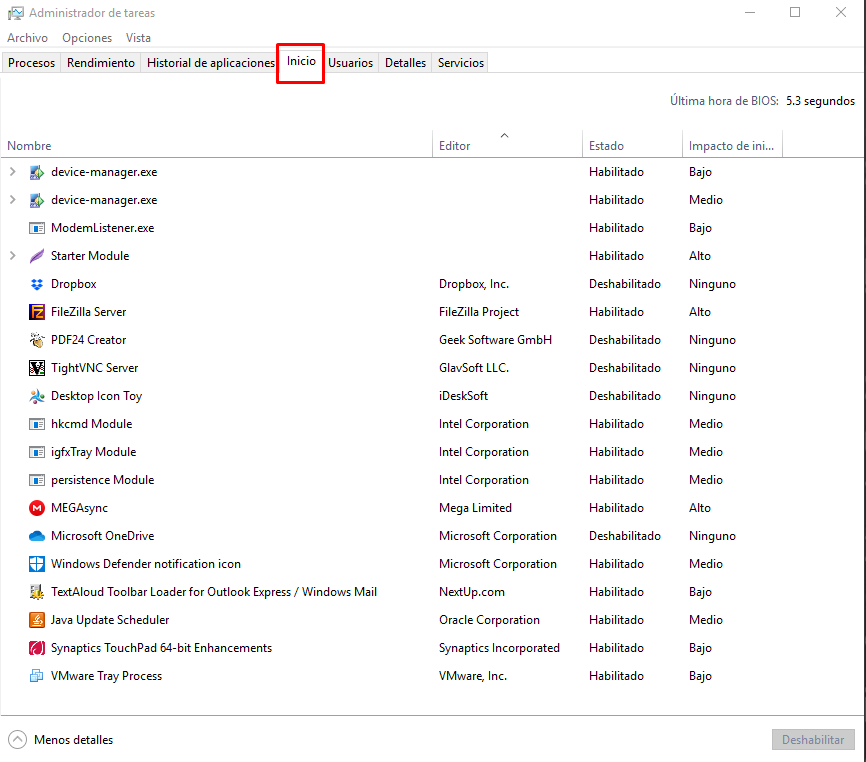
Task: Select the PDF24 Creator name
Action: pyautogui.click(x=88, y=340)
